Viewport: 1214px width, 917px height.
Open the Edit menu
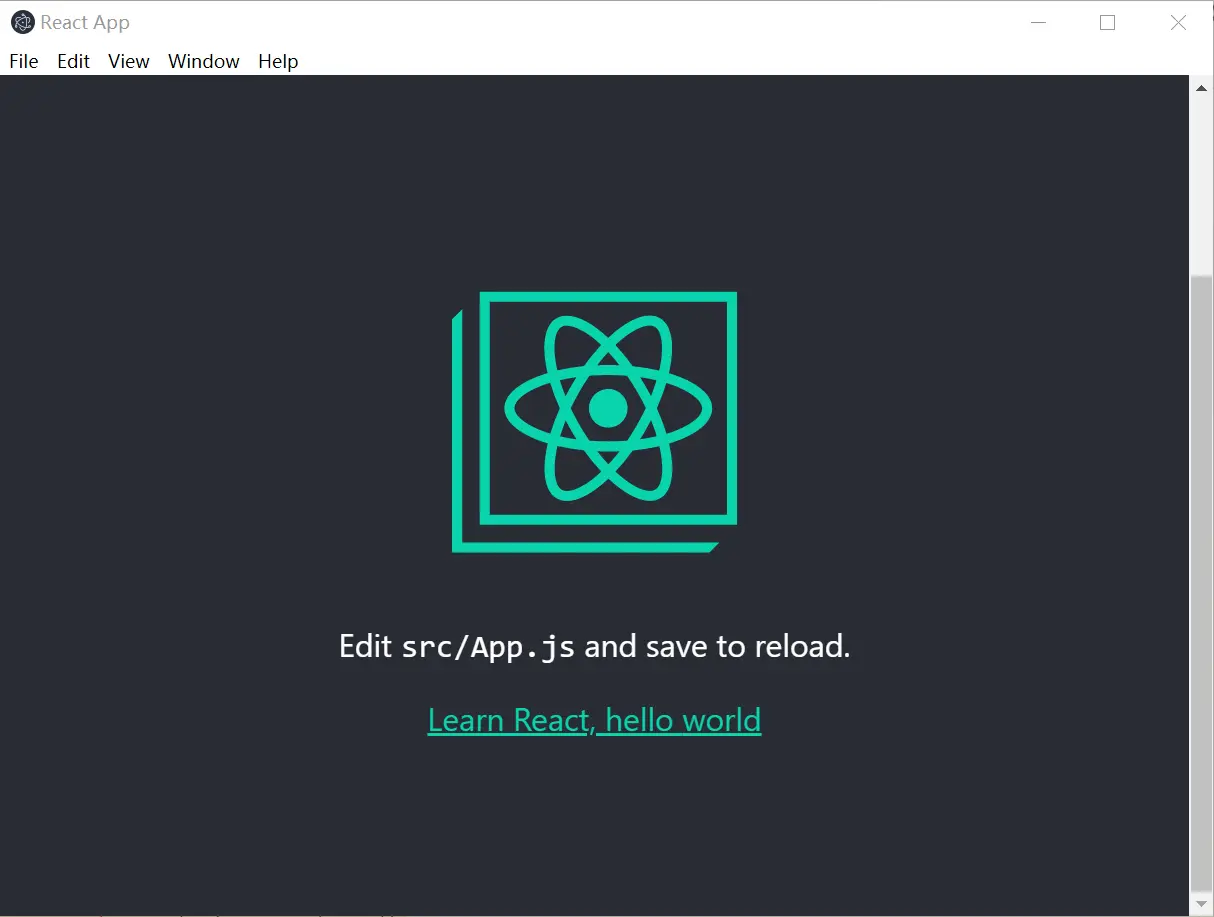73,61
